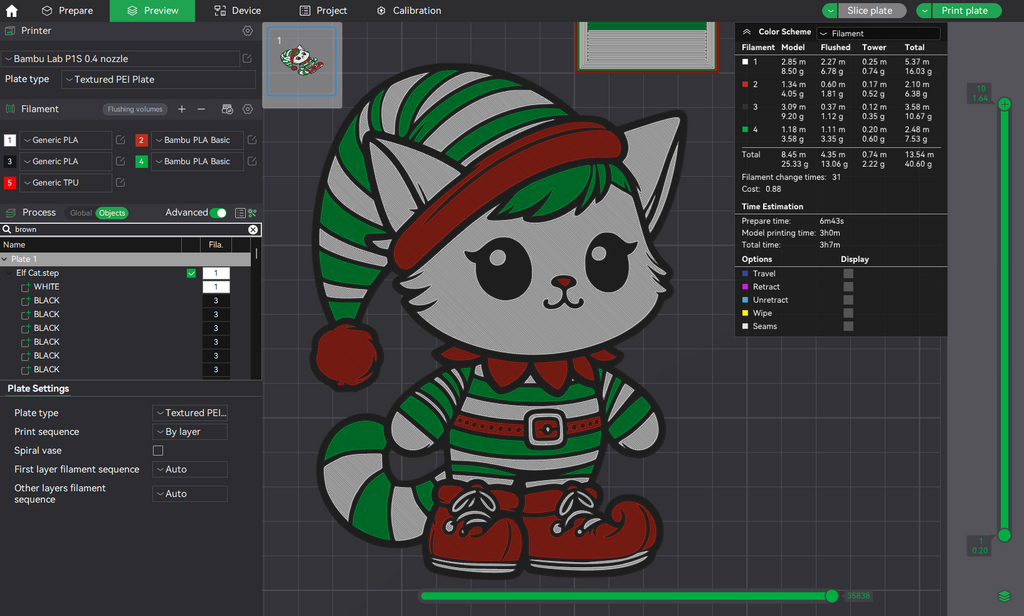Switch to the Preview tab
Image resolution: width=1024 pixels, height=616 pixels.
coord(152,10)
